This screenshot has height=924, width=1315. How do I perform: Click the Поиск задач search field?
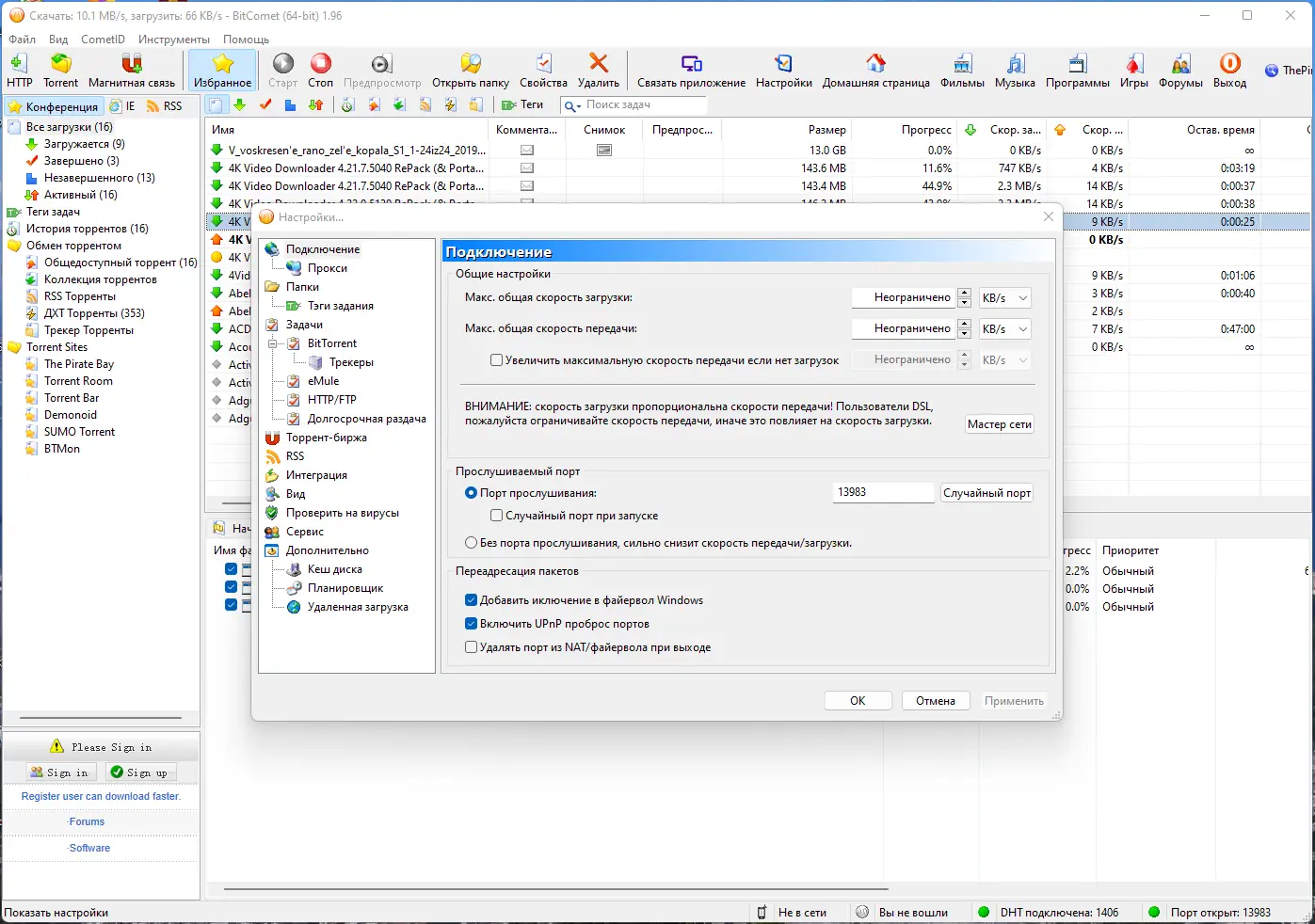pos(643,105)
